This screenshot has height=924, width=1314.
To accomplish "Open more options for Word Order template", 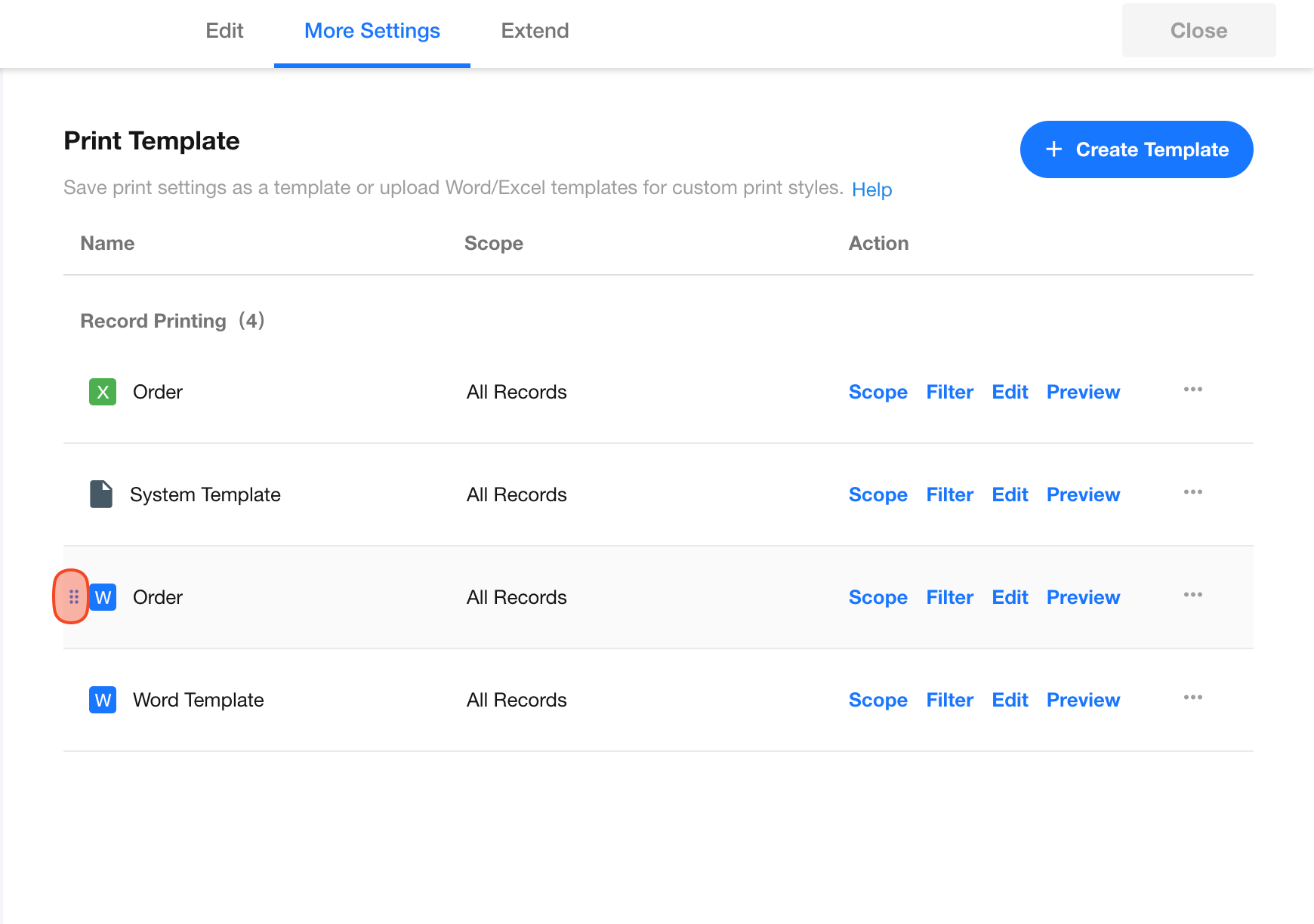I will pyautogui.click(x=1192, y=595).
